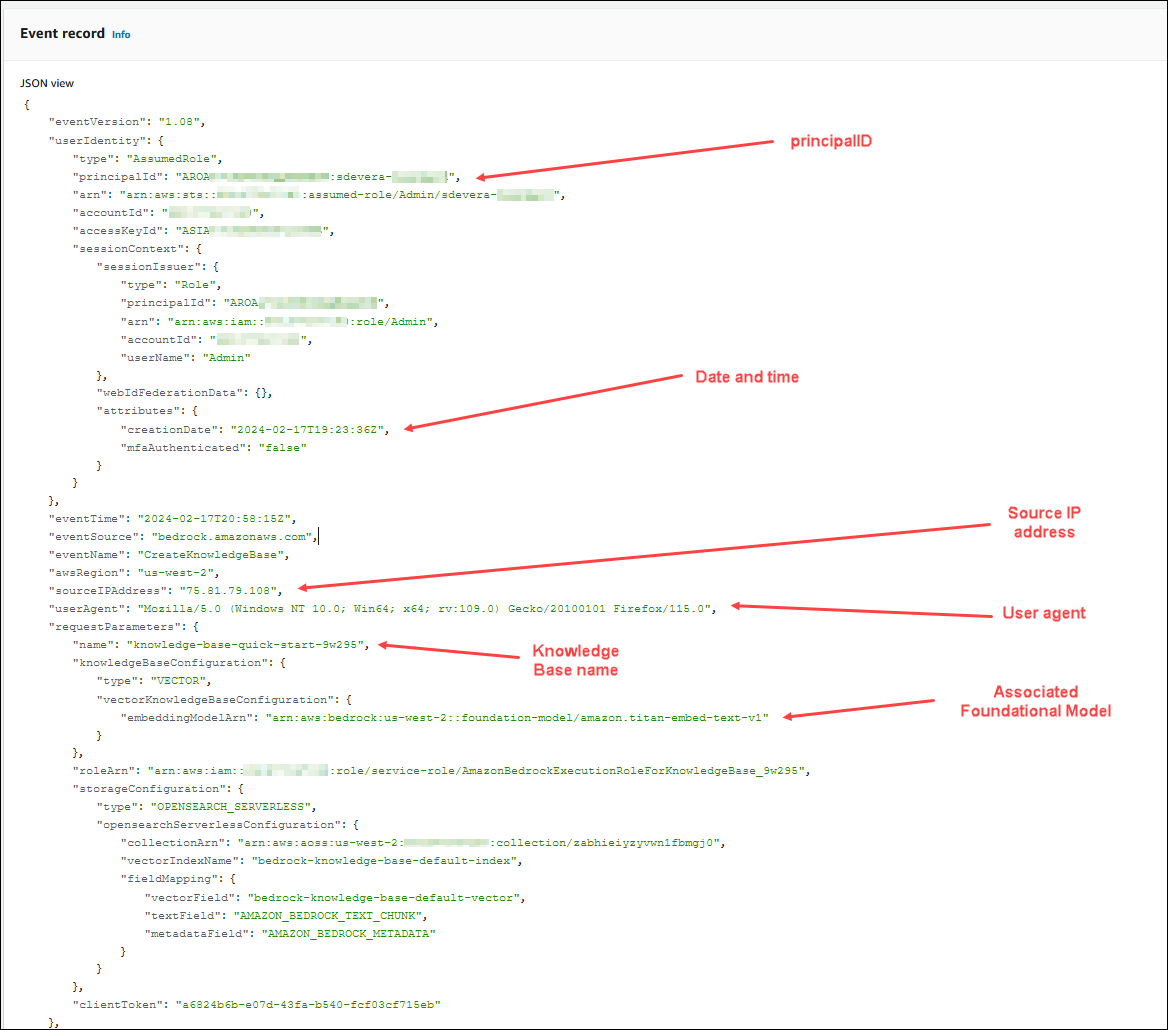Click the "JSON view" label

coord(47,83)
